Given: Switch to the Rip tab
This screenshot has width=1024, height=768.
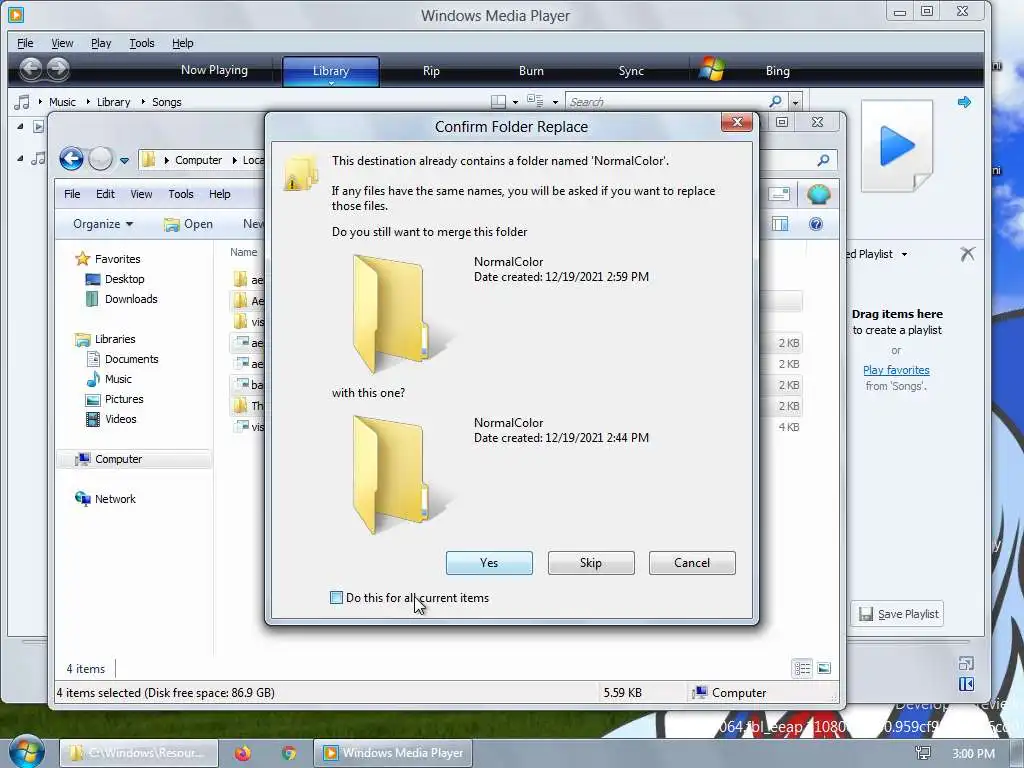Looking at the screenshot, I should (431, 71).
